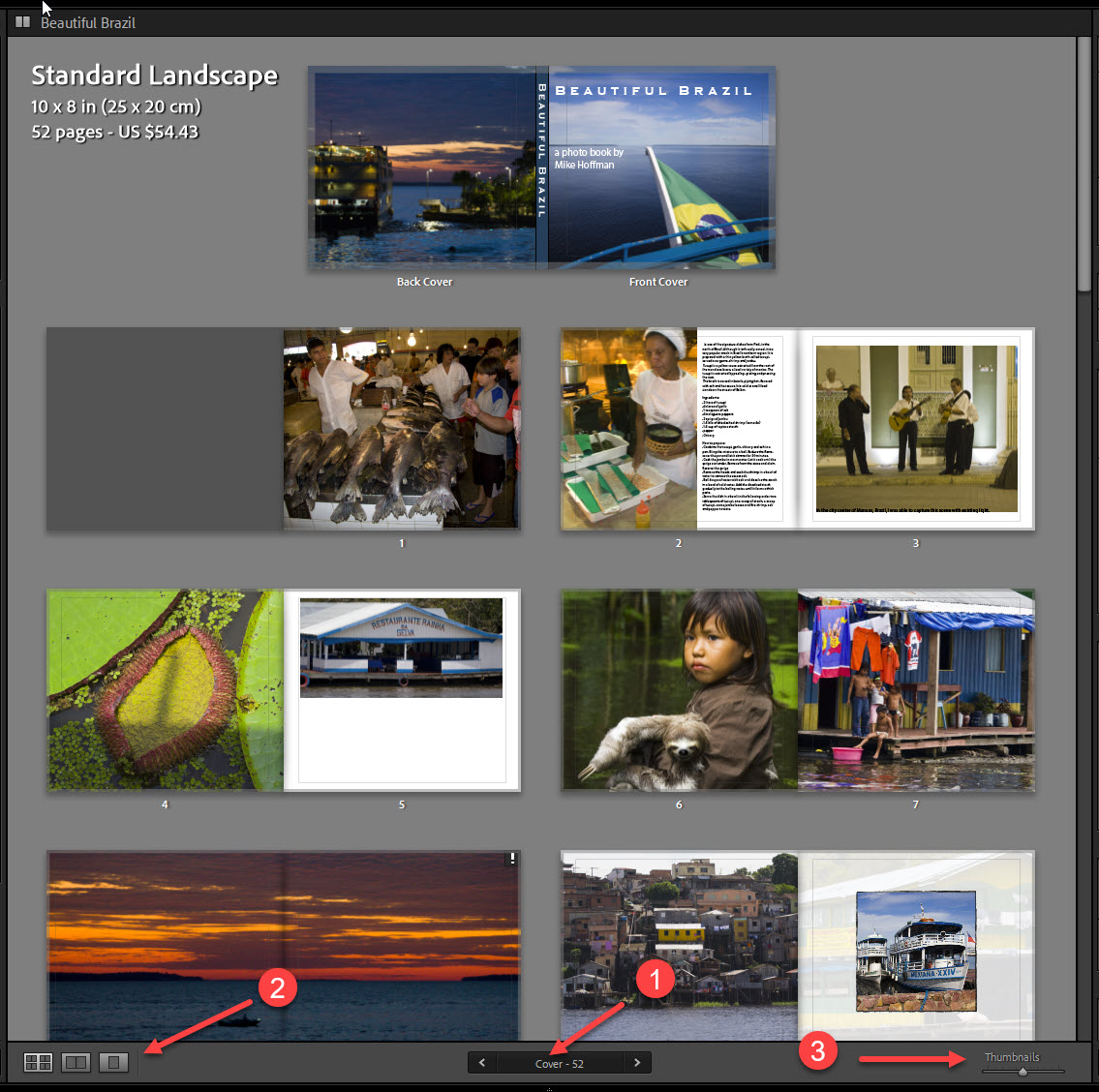Click the warning badge on the sunset spread

[x=511, y=858]
